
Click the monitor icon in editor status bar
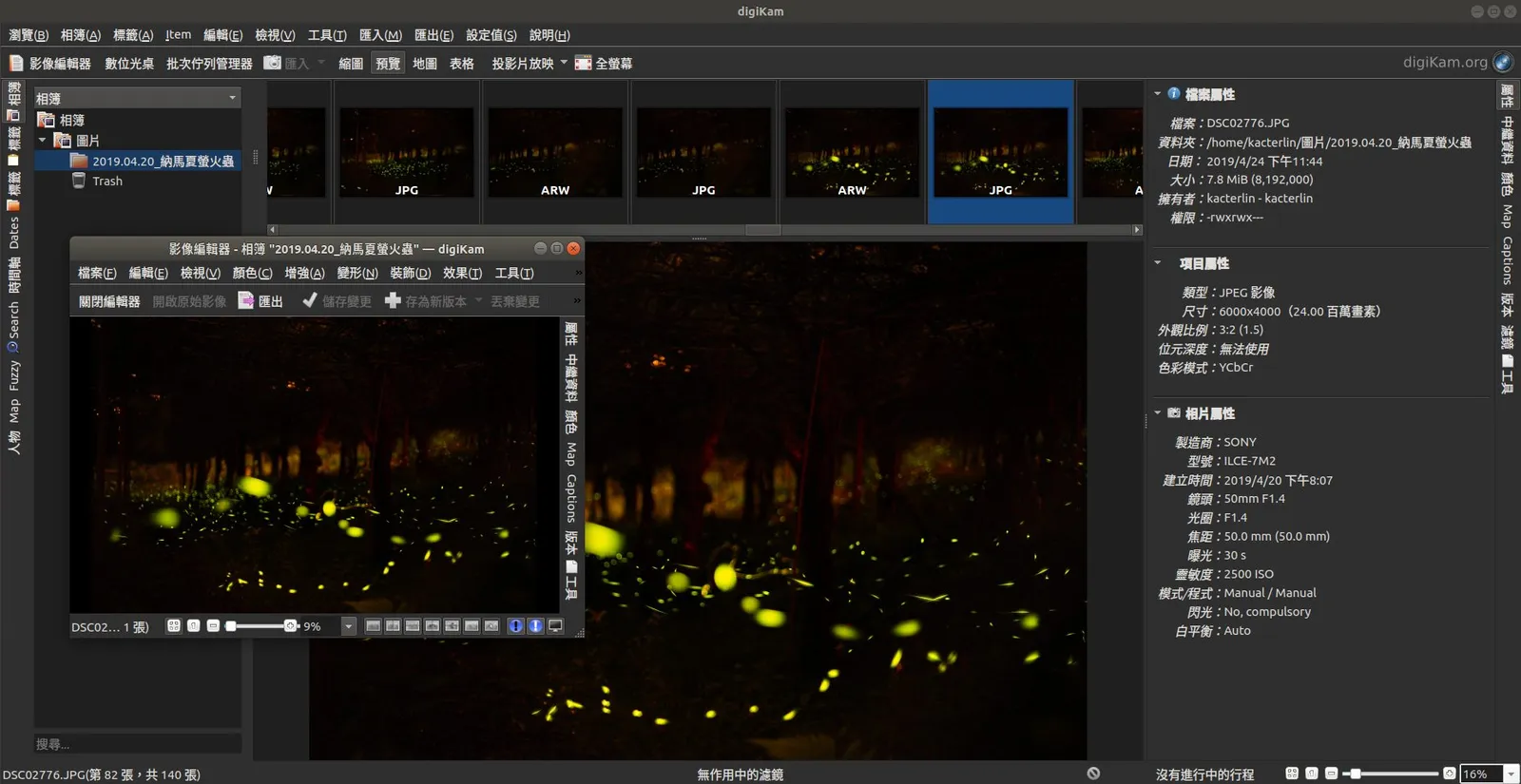pos(555,626)
